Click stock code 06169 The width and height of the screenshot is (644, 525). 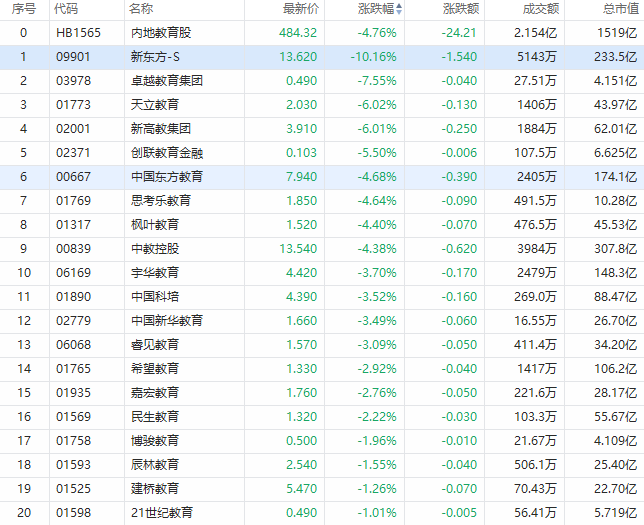pos(73,272)
